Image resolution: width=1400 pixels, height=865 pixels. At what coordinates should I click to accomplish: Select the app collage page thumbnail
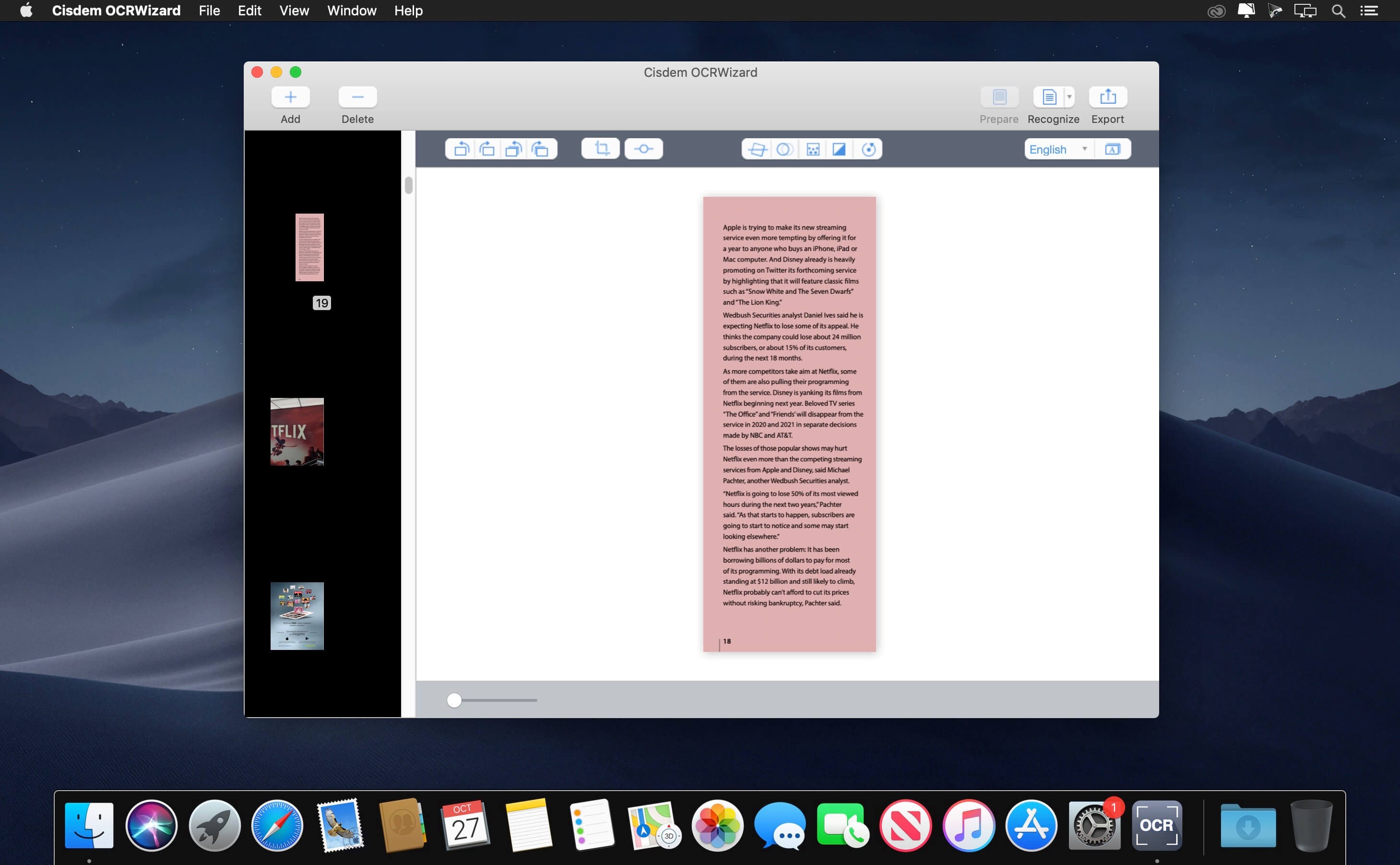(x=297, y=615)
